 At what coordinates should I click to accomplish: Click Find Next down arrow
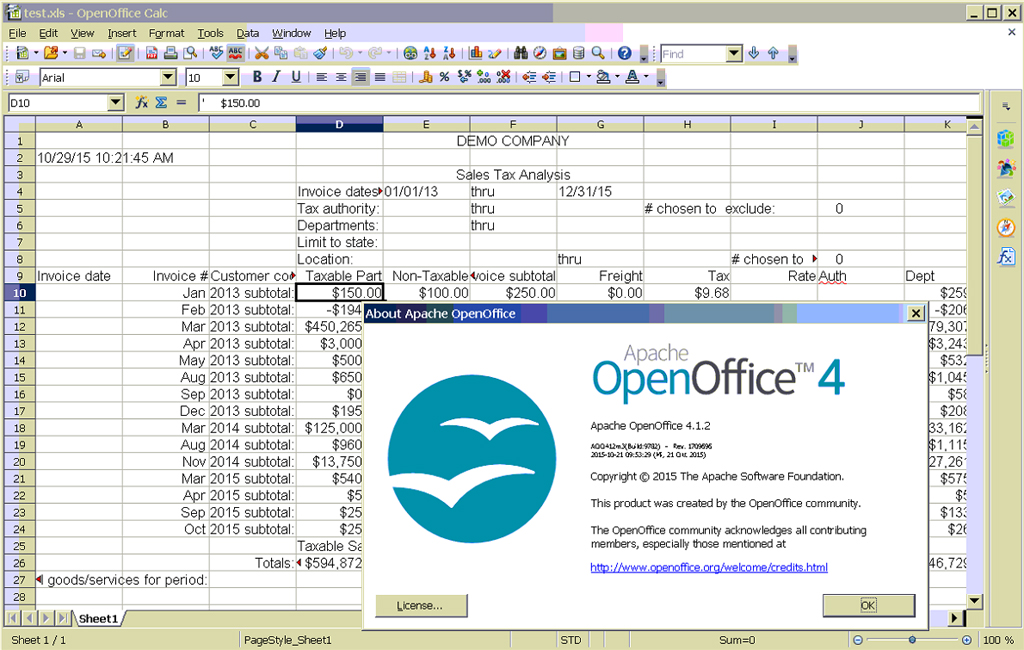754,54
